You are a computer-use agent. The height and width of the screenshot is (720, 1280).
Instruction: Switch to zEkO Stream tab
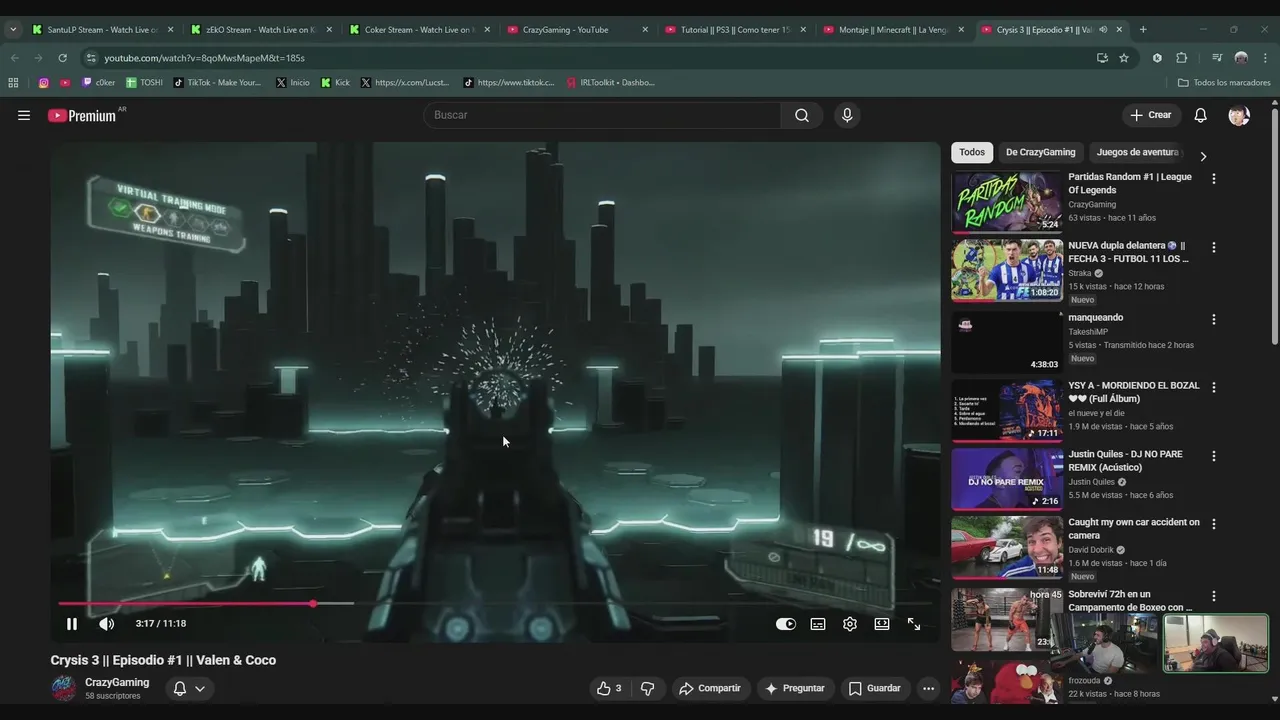(x=262, y=30)
